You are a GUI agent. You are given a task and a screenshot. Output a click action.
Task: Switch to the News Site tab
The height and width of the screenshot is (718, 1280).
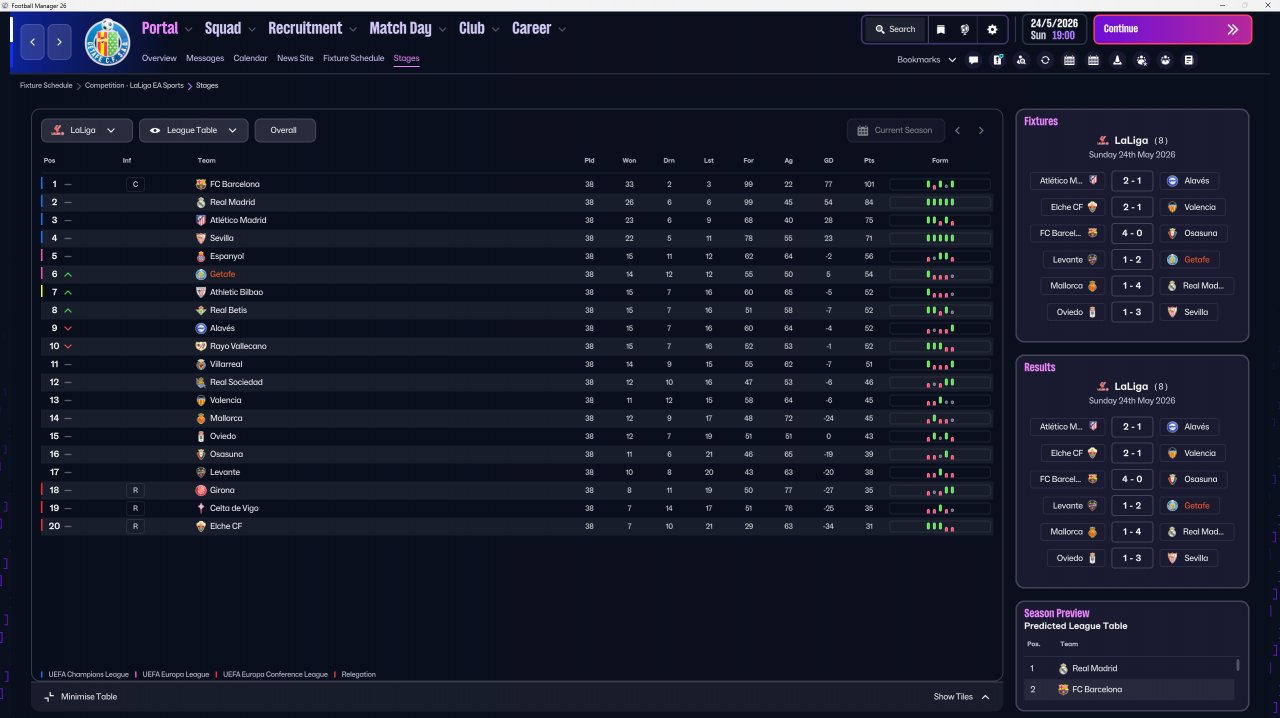(295, 58)
